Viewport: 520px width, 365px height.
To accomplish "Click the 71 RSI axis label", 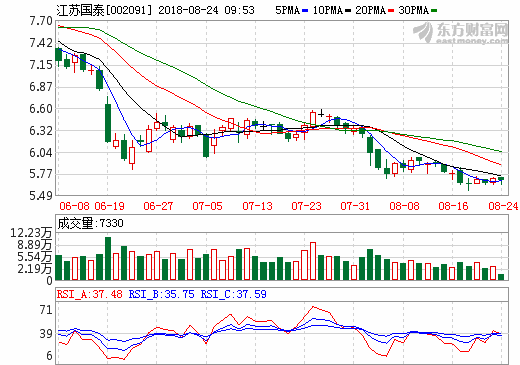I will 46,310.
